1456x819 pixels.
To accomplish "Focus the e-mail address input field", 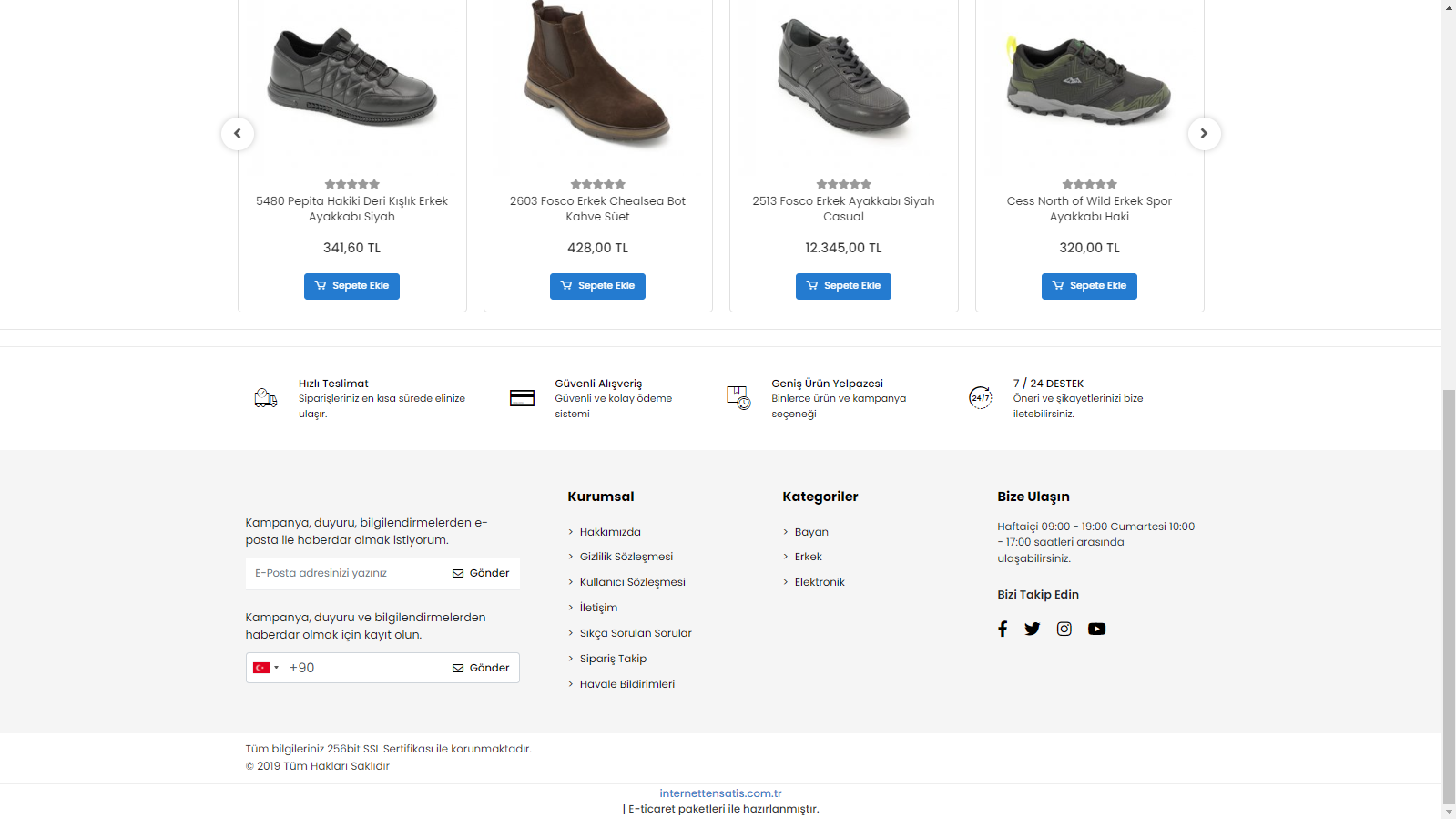I will pyautogui.click(x=346, y=573).
